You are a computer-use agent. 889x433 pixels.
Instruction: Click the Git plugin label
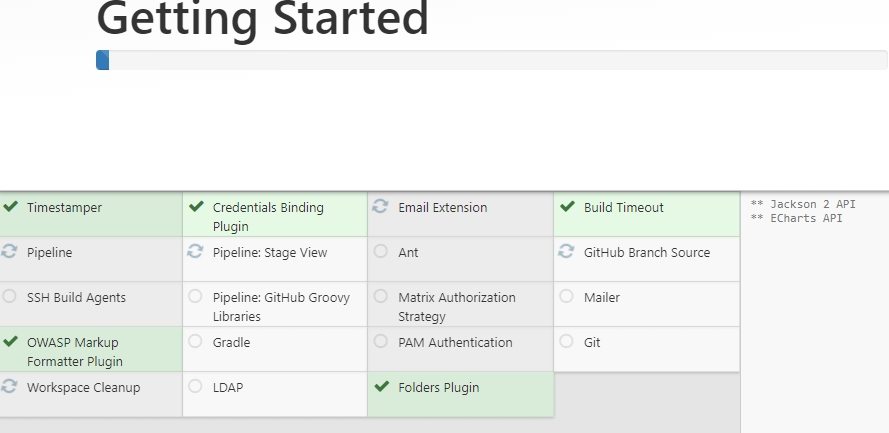592,342
